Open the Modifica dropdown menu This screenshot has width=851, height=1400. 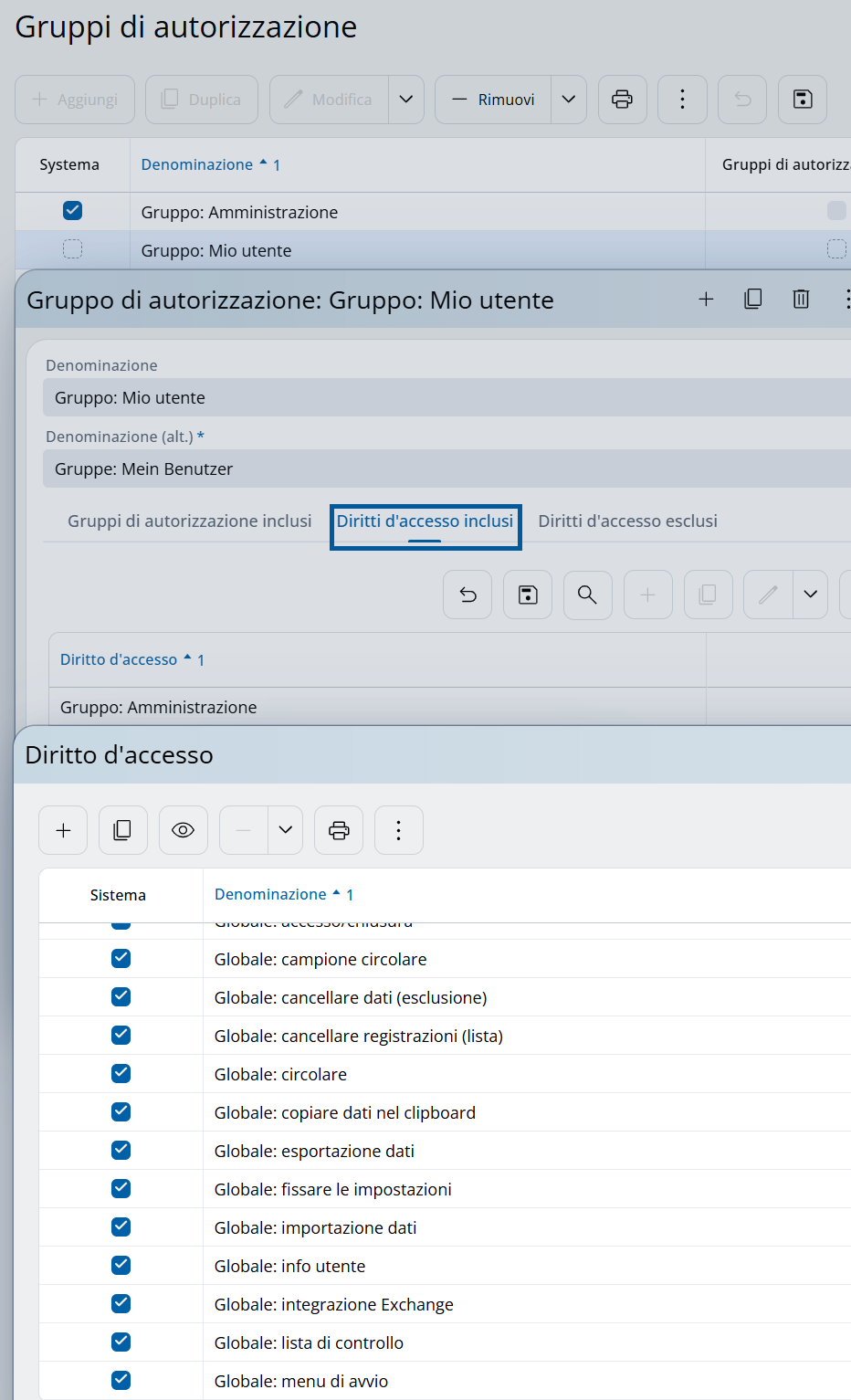pyautogui.click(x=406, y=100)
